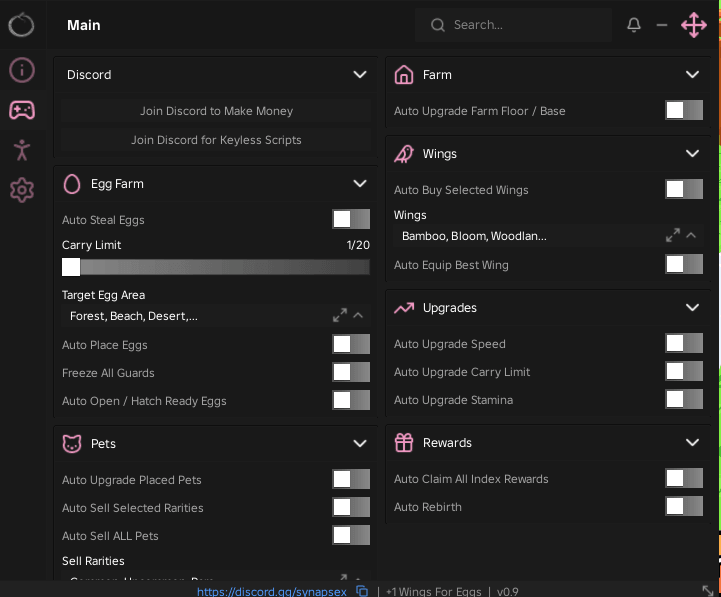Enable Auto Upgrade Farm Floor / Base
Screen dimensions: 721x597
coord(684,110)
